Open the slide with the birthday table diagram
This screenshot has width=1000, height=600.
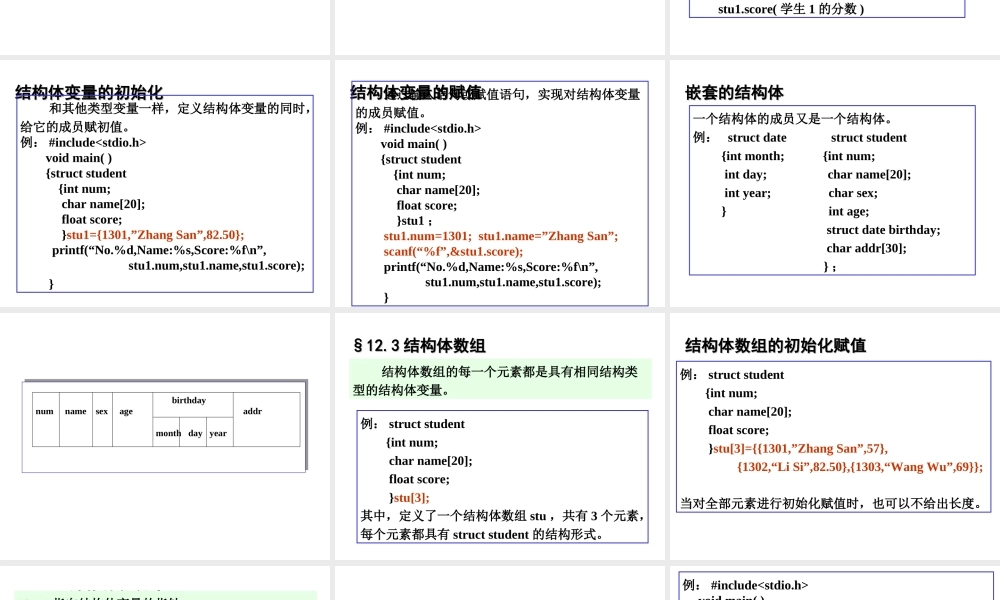165,436
